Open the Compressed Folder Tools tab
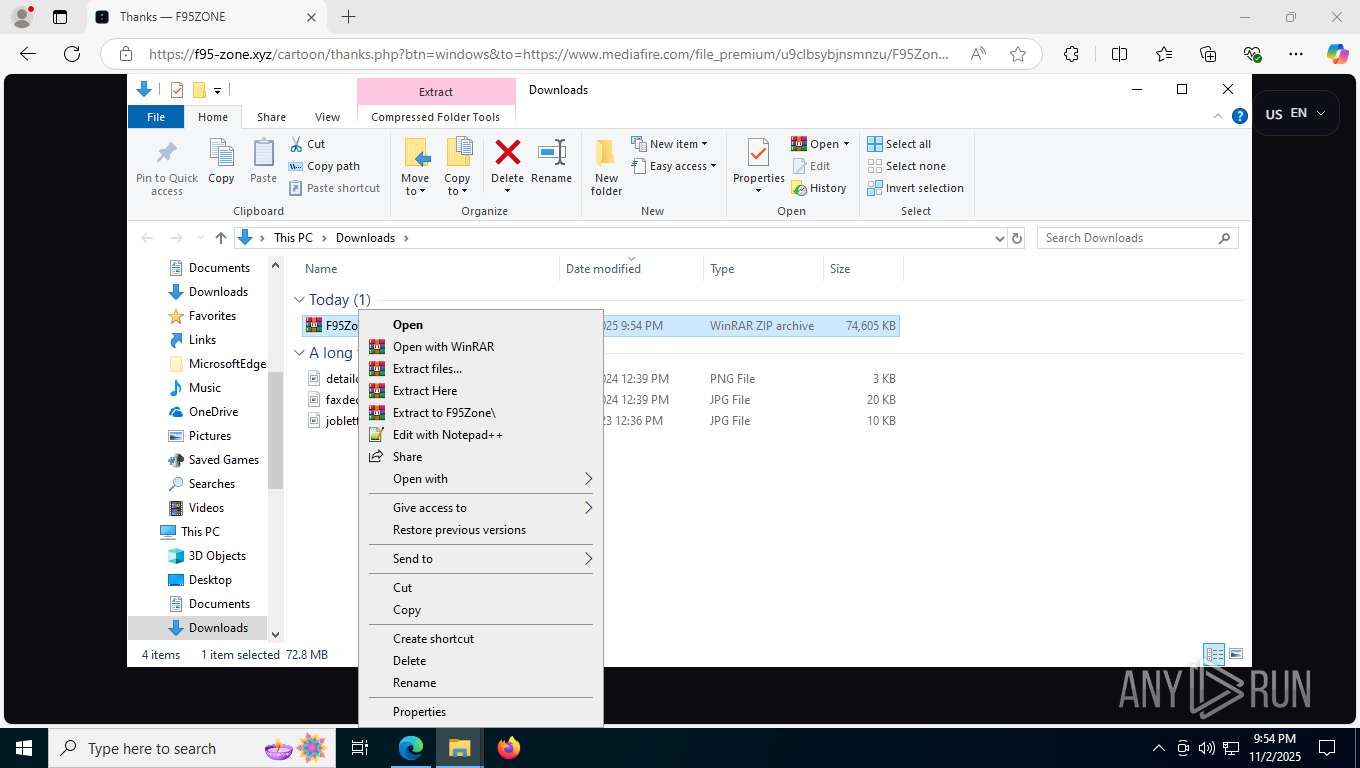 coord(435,117)
